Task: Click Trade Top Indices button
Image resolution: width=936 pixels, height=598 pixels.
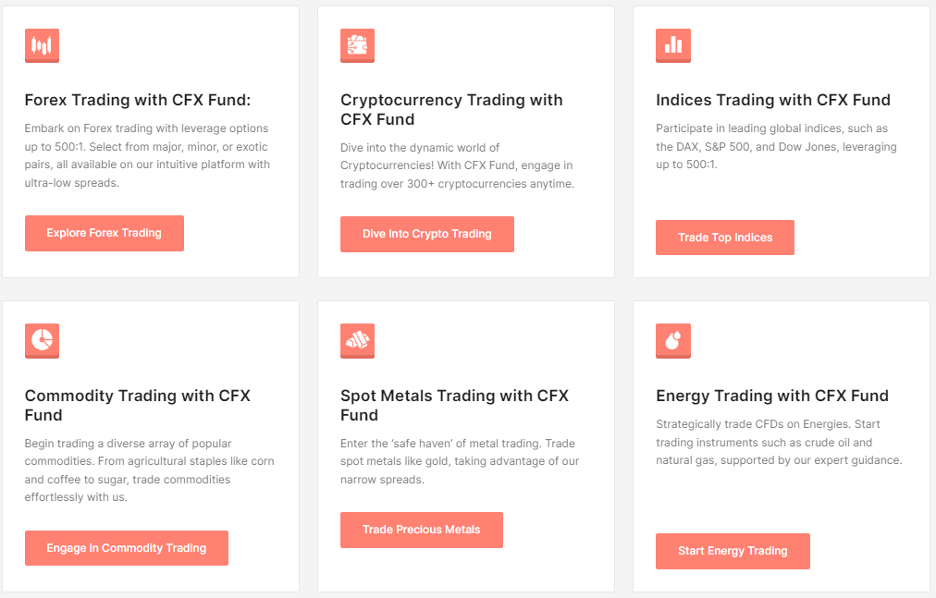Action: click(x=725, y=238)
